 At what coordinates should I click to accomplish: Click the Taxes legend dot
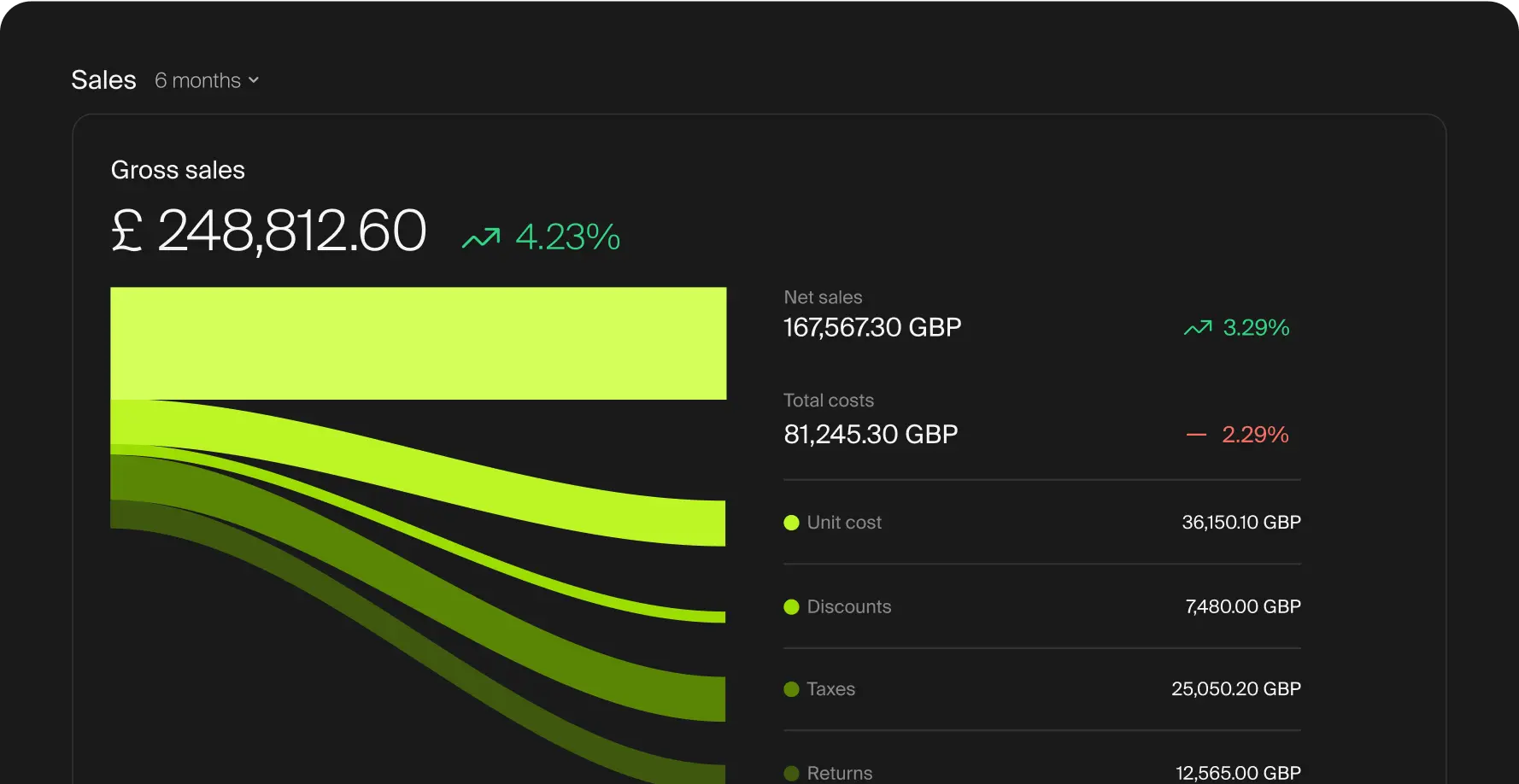(x=791, y=689)
